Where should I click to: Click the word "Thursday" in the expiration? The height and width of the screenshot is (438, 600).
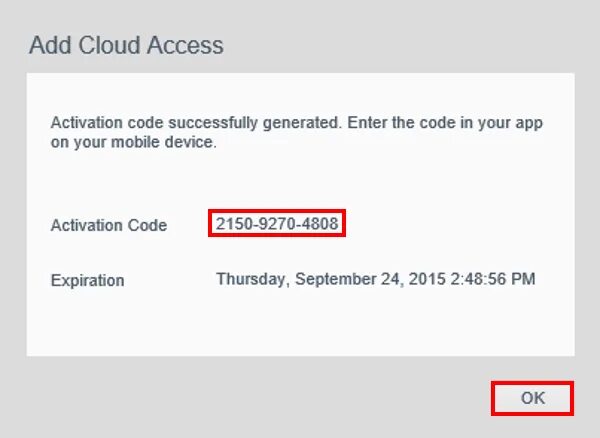tap(249, 279)
